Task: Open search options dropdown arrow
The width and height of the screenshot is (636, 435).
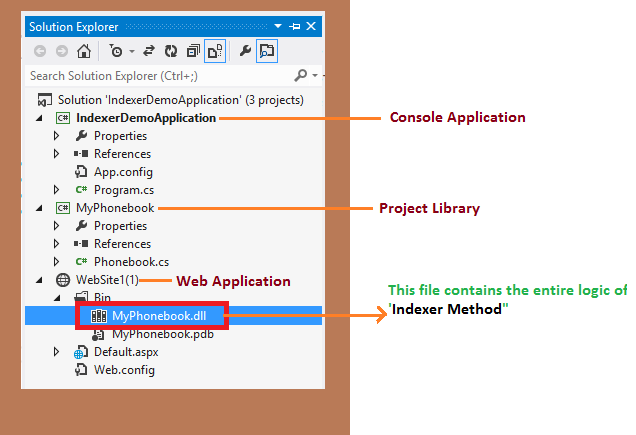Action: point(315,76)
